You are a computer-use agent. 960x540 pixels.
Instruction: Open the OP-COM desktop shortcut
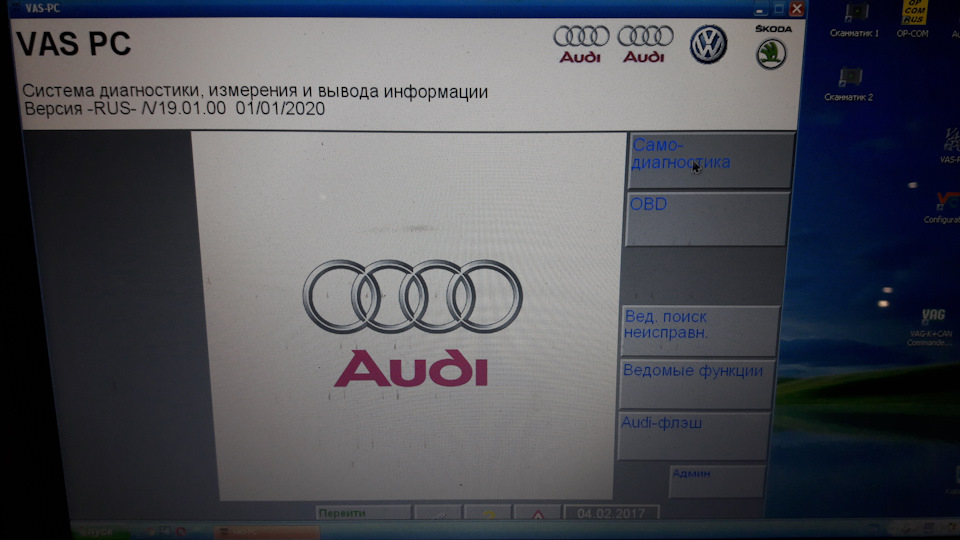pyautogui.click(x=913, y=20)
